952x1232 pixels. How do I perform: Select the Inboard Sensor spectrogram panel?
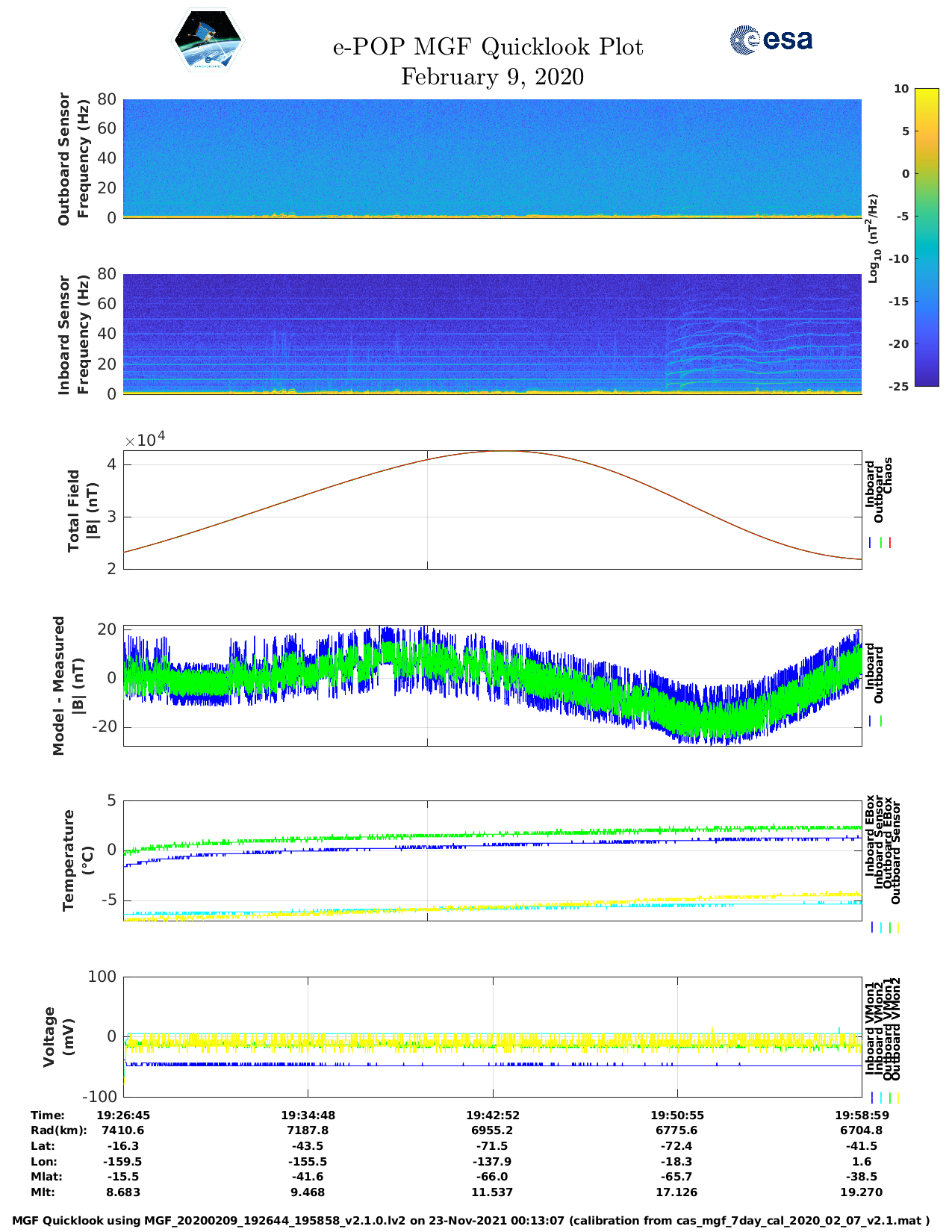[492, 334]
